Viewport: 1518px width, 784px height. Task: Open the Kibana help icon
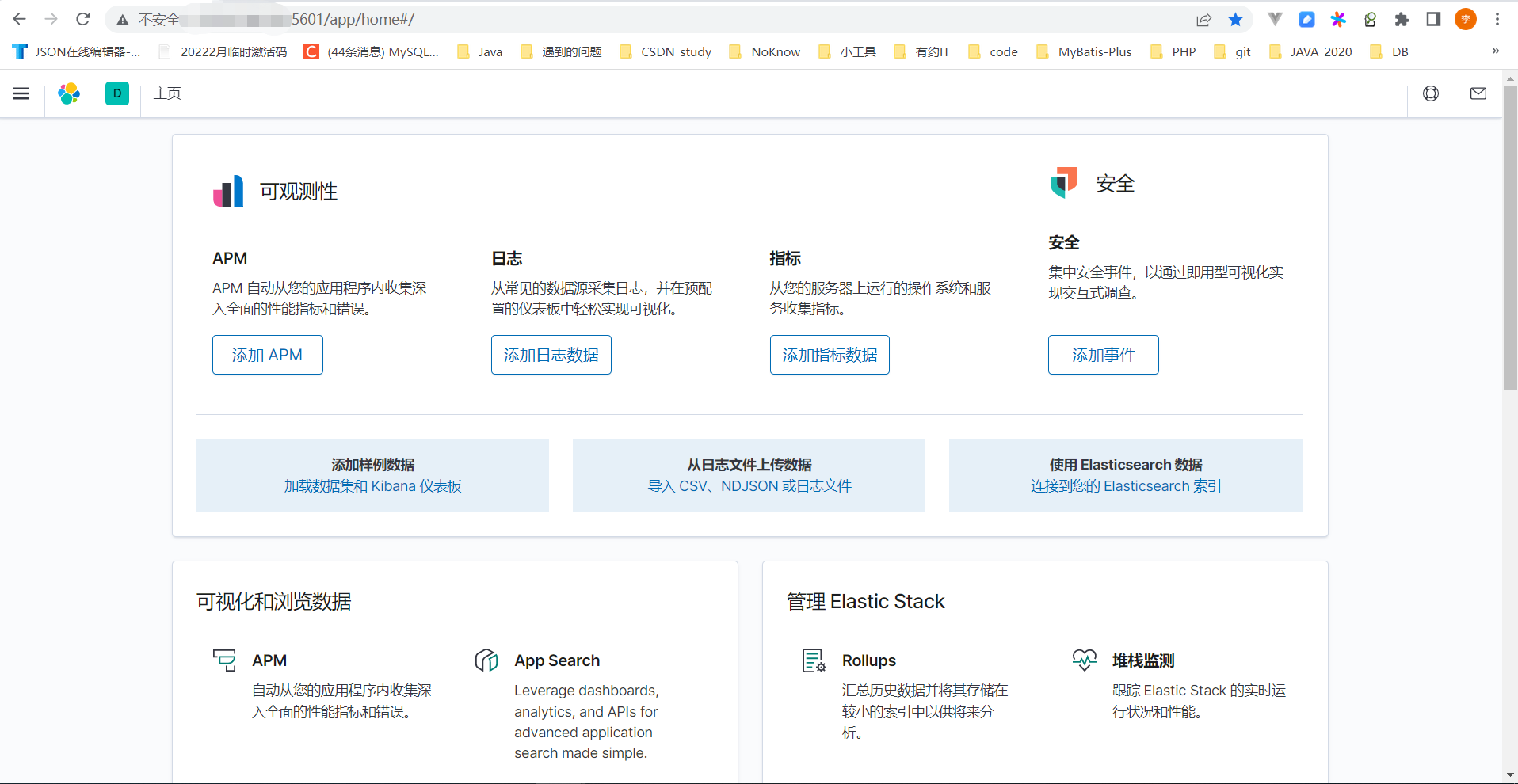(x=1431, y=93)
